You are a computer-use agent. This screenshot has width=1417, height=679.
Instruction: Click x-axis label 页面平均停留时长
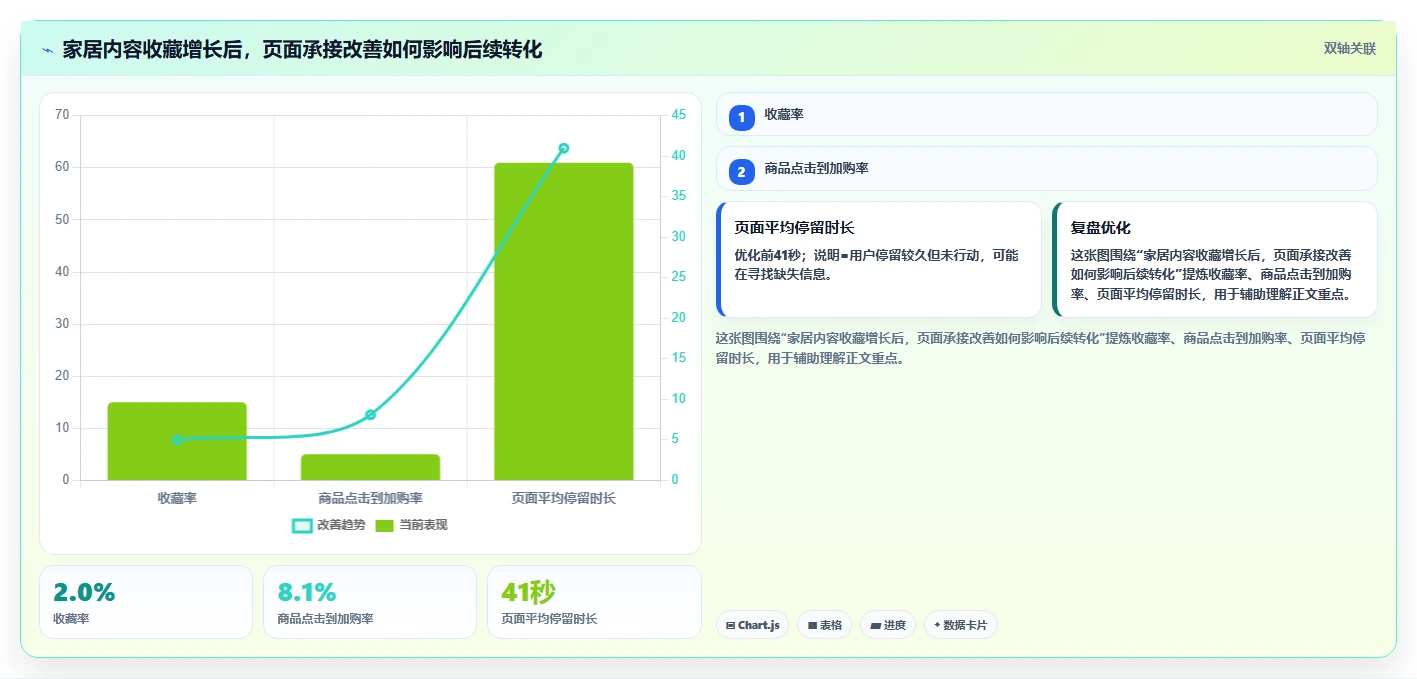point(563,498)
